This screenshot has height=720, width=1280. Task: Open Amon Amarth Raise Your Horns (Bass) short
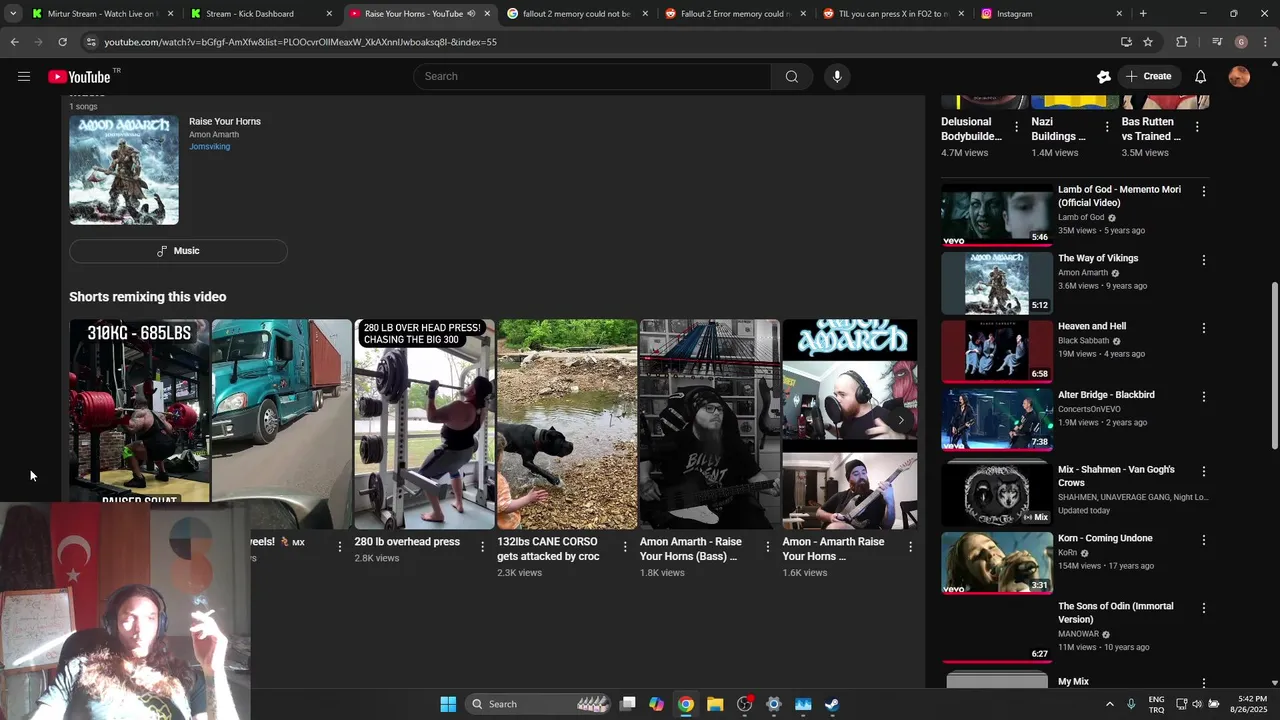coord(710,424)
